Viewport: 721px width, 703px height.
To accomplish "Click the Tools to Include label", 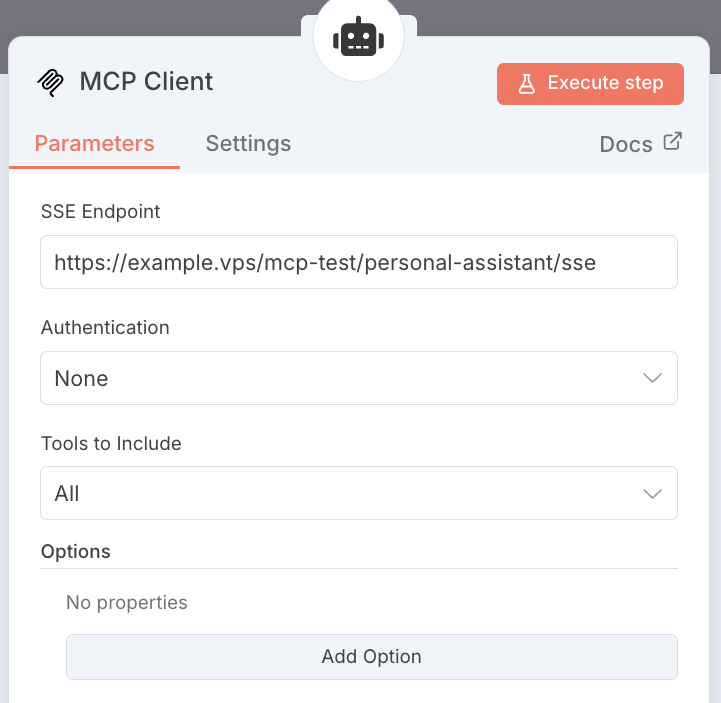I will (x=111, y=443).
